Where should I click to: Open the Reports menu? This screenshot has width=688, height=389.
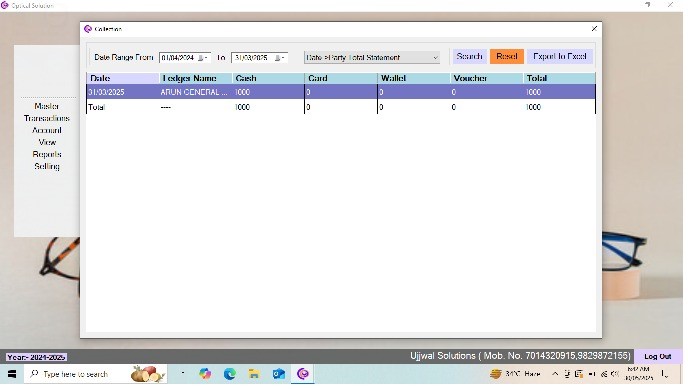pyautogui.click(x=47, y=154)
